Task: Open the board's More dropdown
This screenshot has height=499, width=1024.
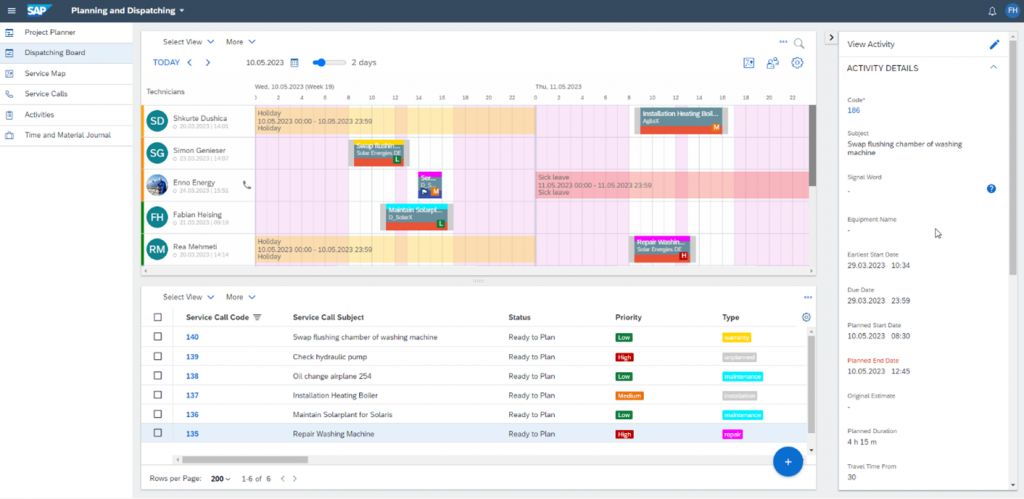Action: point(240,42)
